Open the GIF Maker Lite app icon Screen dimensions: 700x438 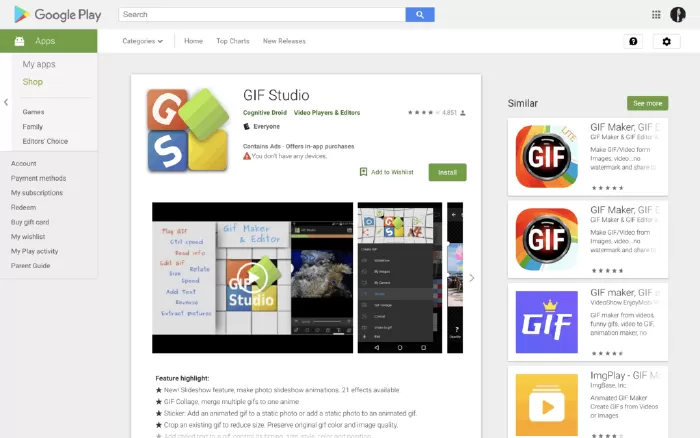click(546, 157)
